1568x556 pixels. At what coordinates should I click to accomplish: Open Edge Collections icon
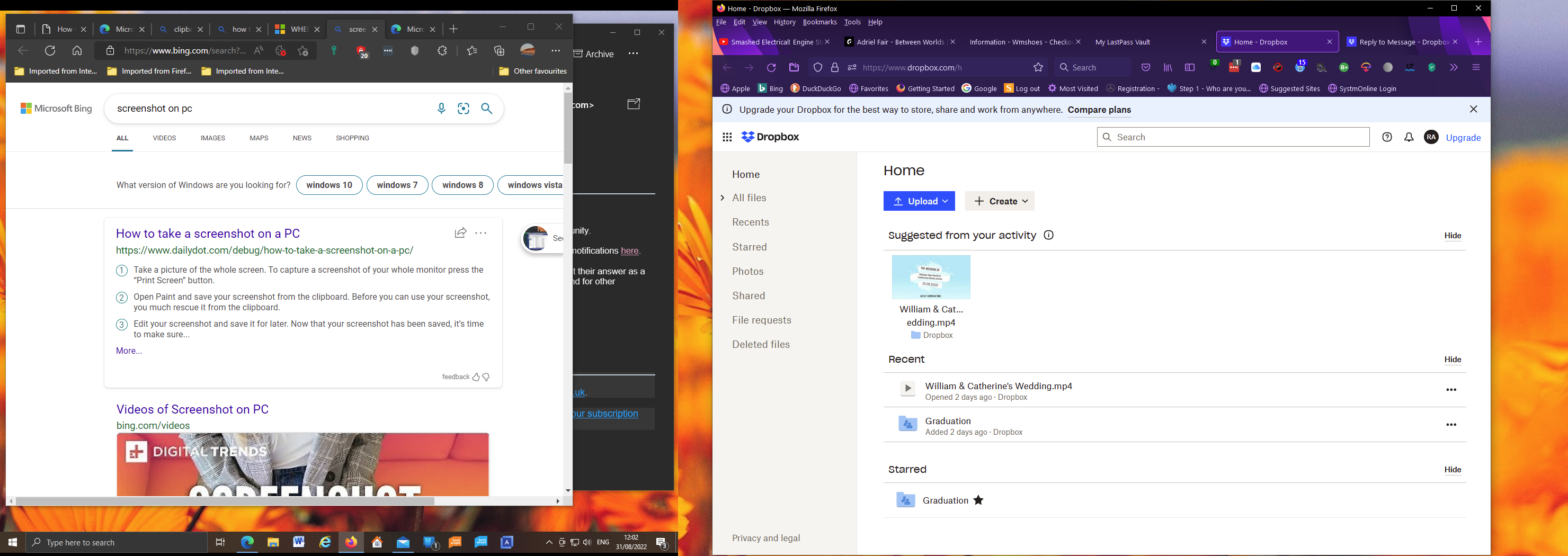500,51
